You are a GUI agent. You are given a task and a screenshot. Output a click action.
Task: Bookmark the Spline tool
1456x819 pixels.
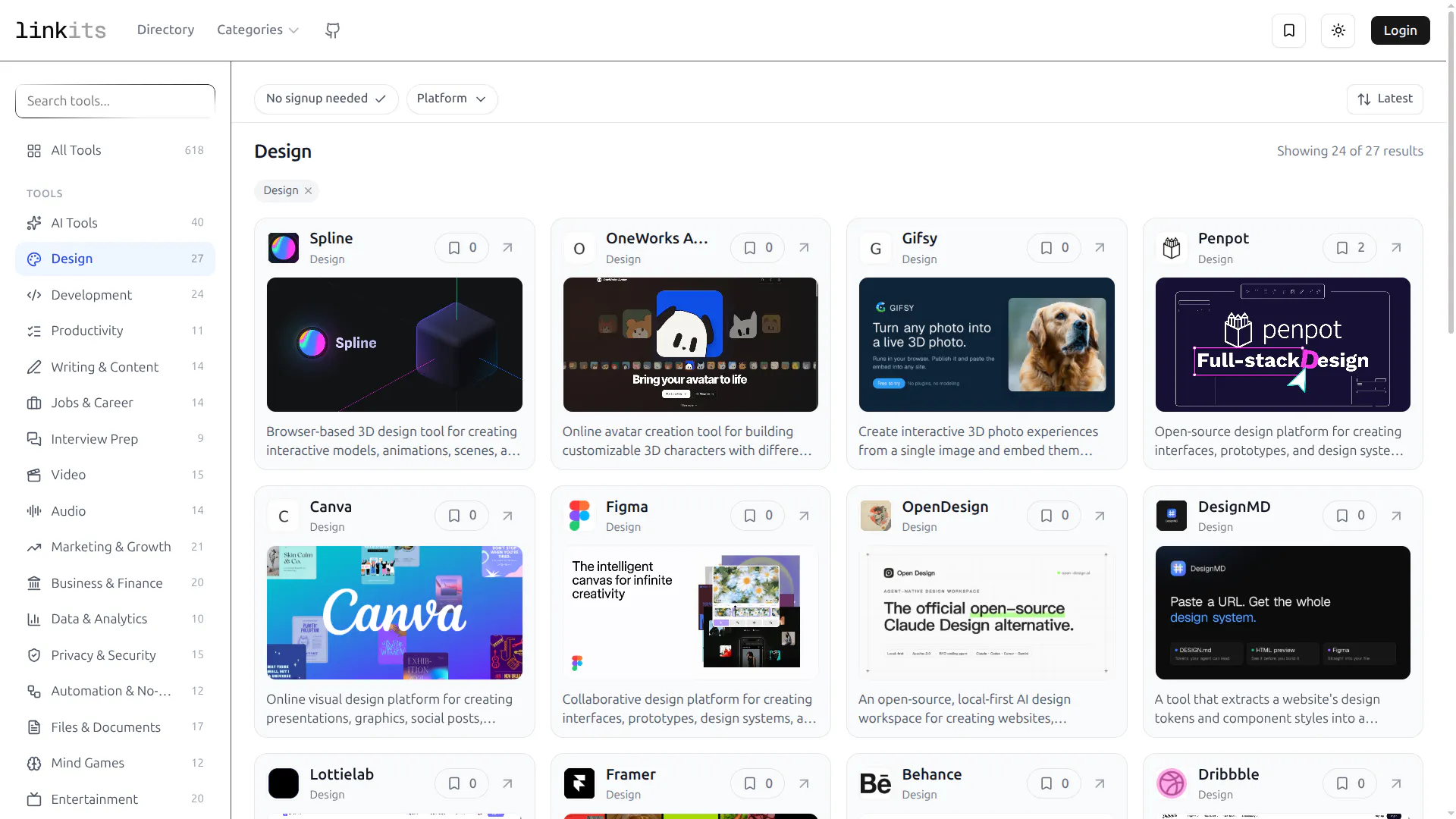click(462, 248)
